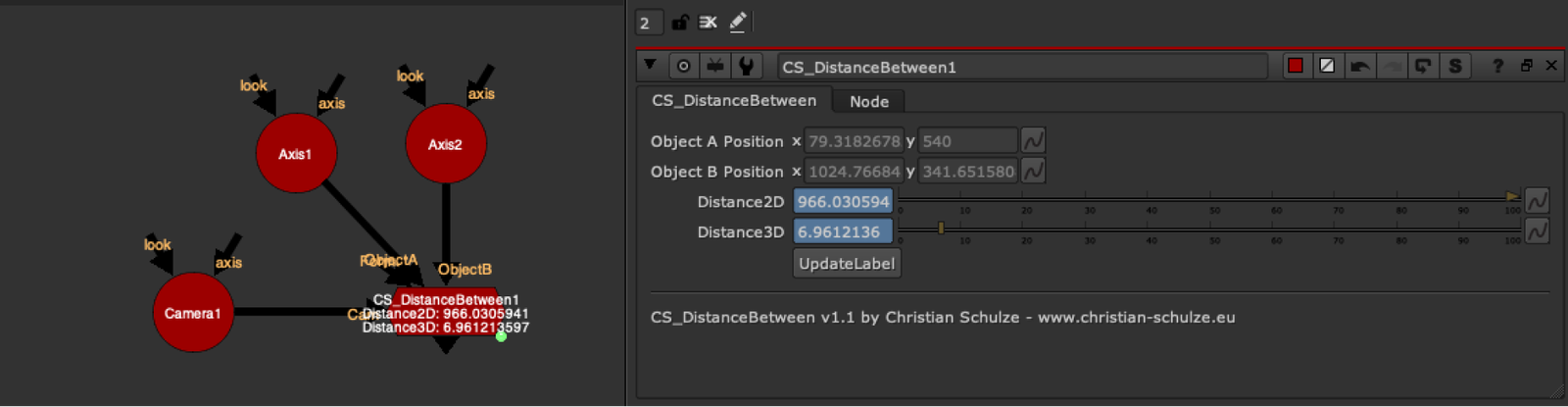Click the Object B Position y field
Viewport: 1568px width, 407px height.
click(967, 172)
